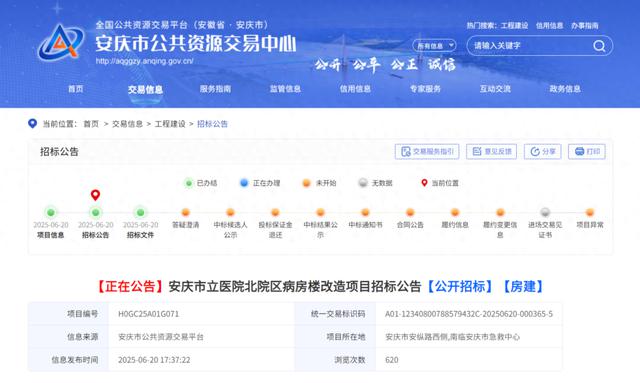Click the Anqing trading center logo
This screenshot has width=640, height=383.
click(x=60, y=42)
